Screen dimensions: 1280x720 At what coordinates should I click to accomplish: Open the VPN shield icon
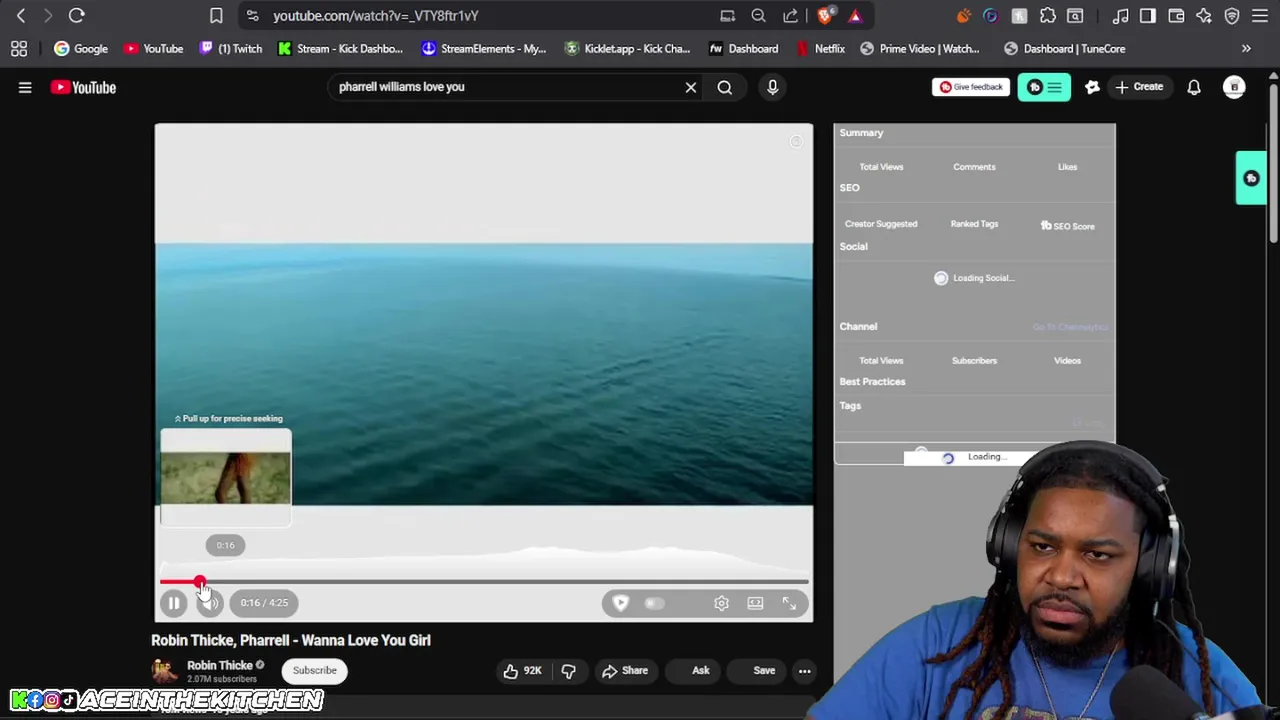point(1232,16)
